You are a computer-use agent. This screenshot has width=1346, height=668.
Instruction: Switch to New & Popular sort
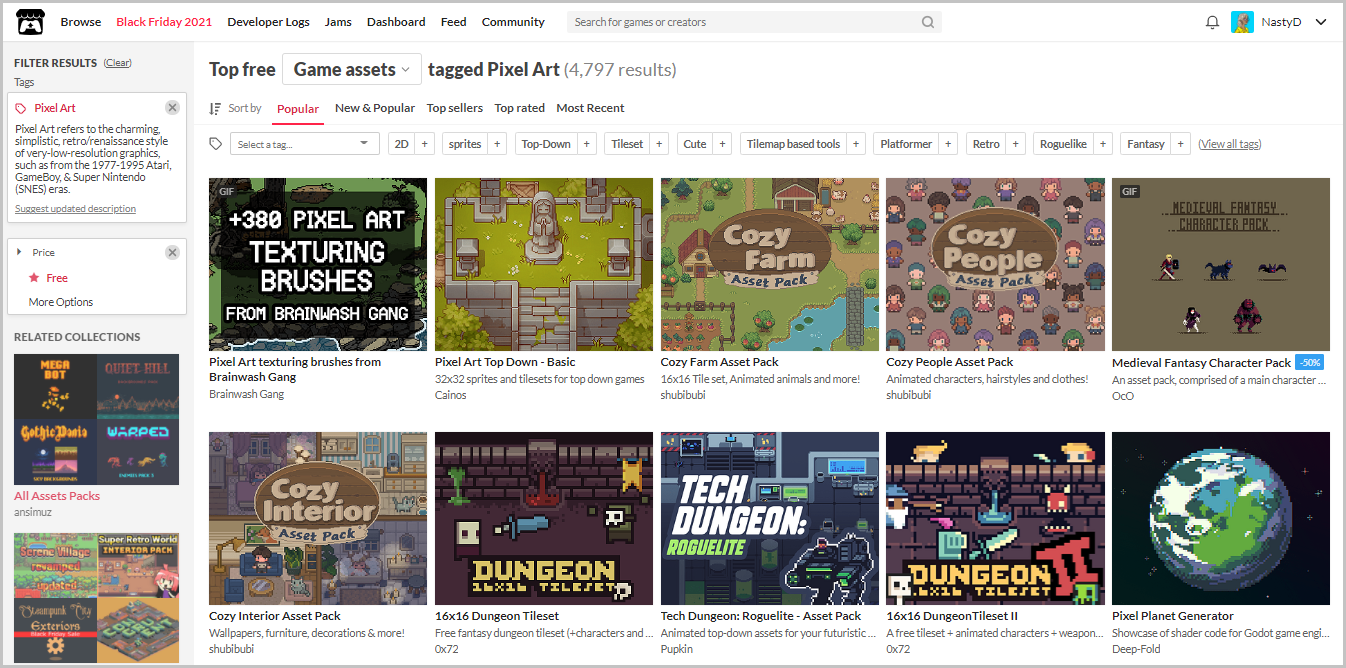(x=375, y=108)
